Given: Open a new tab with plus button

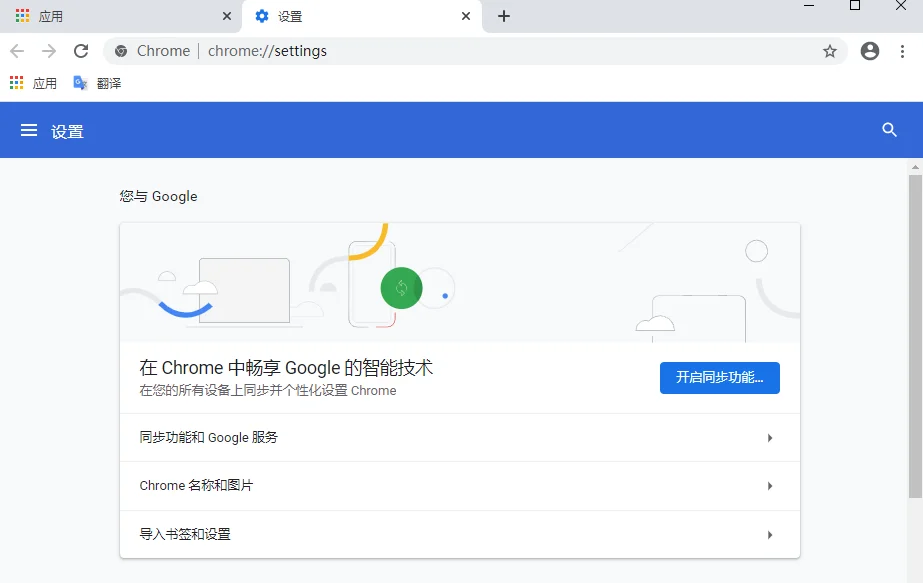Looking at the screenshot, I should pos(503,16).
